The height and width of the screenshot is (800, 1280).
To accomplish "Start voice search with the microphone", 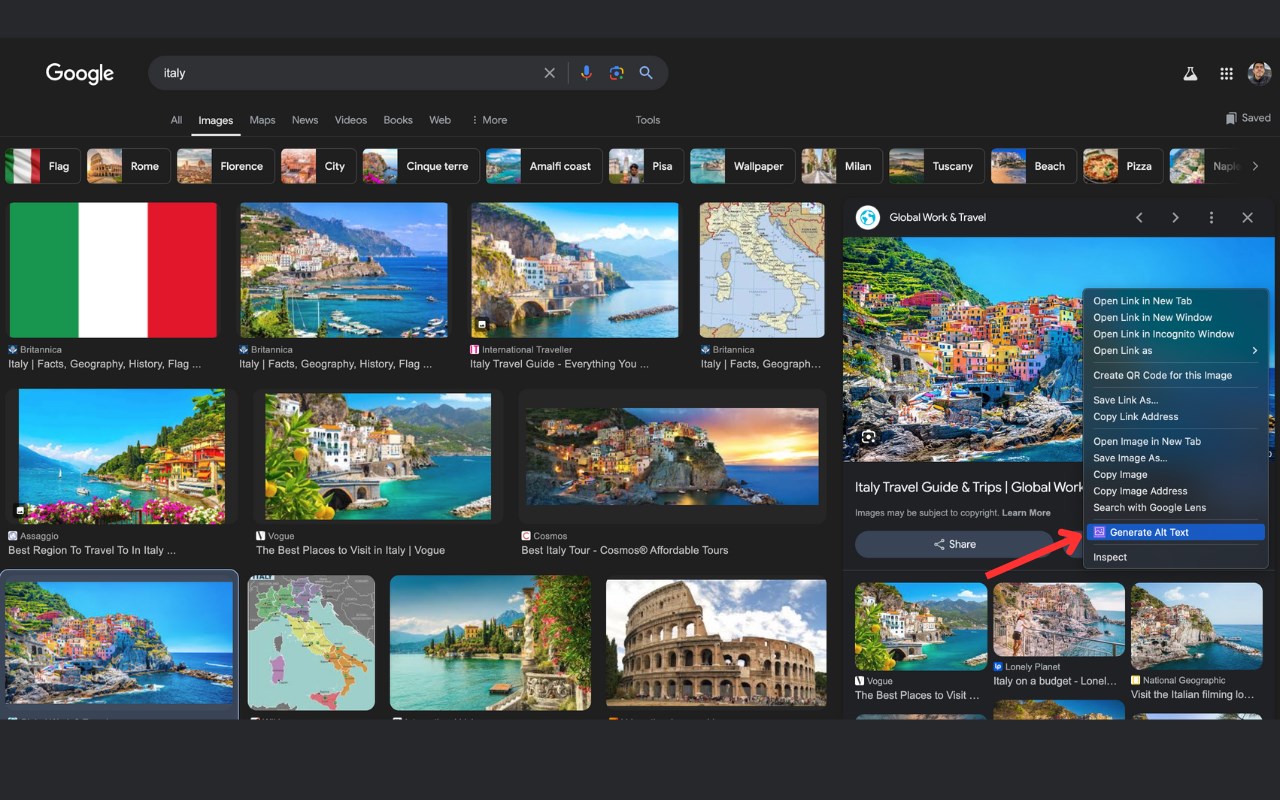I will pos(586,73).
